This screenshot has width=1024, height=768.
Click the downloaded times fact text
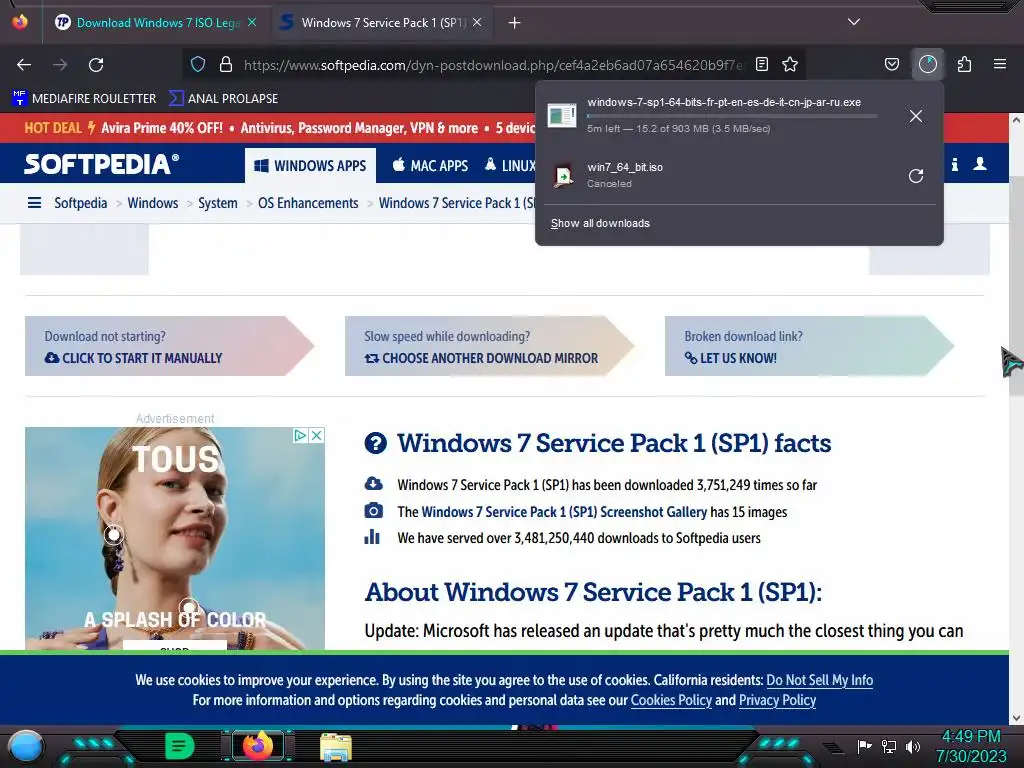tap(607, 485)
